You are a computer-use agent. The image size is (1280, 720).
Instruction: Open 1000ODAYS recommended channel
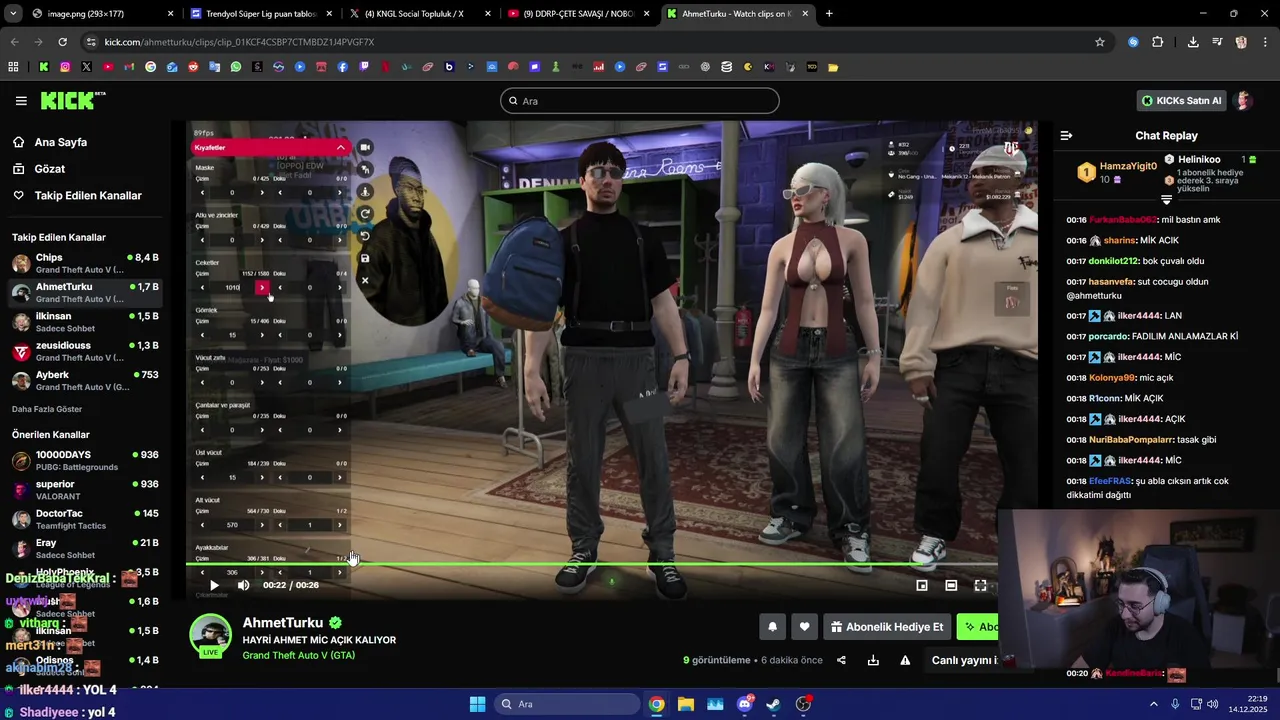[x=85, y=460]
